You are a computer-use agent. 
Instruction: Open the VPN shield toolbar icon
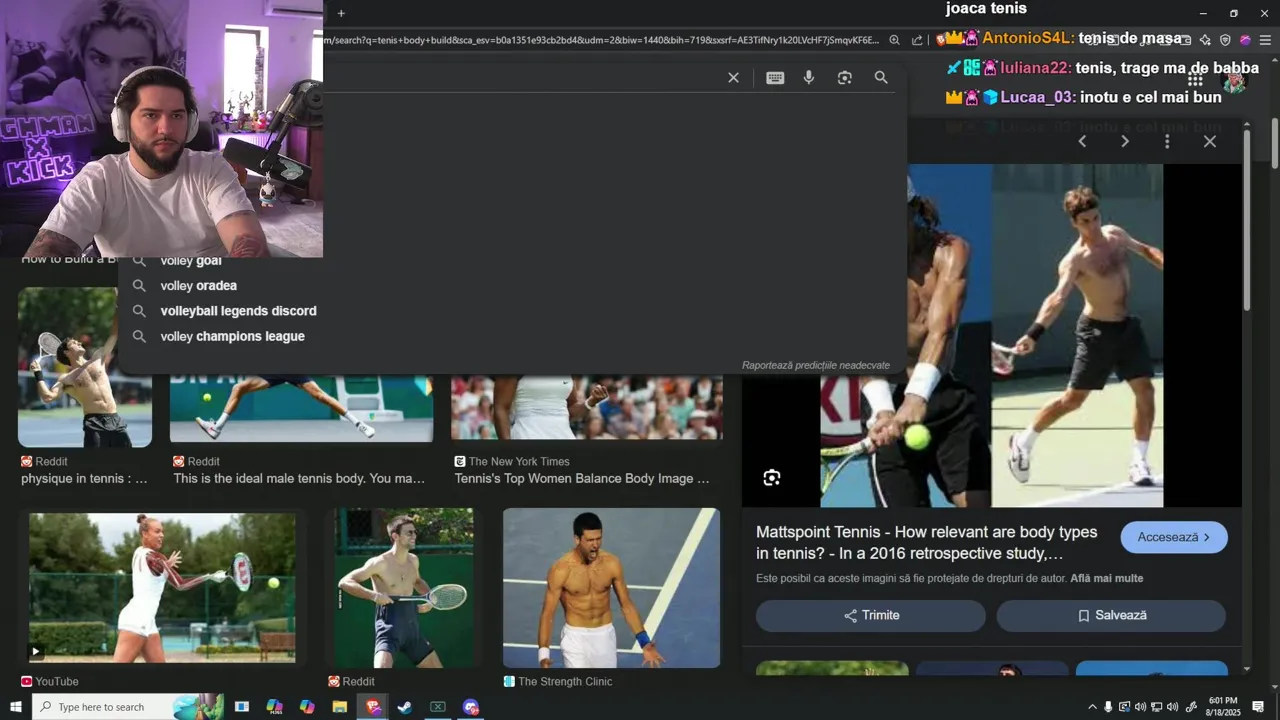click(x=1225, y=40)
